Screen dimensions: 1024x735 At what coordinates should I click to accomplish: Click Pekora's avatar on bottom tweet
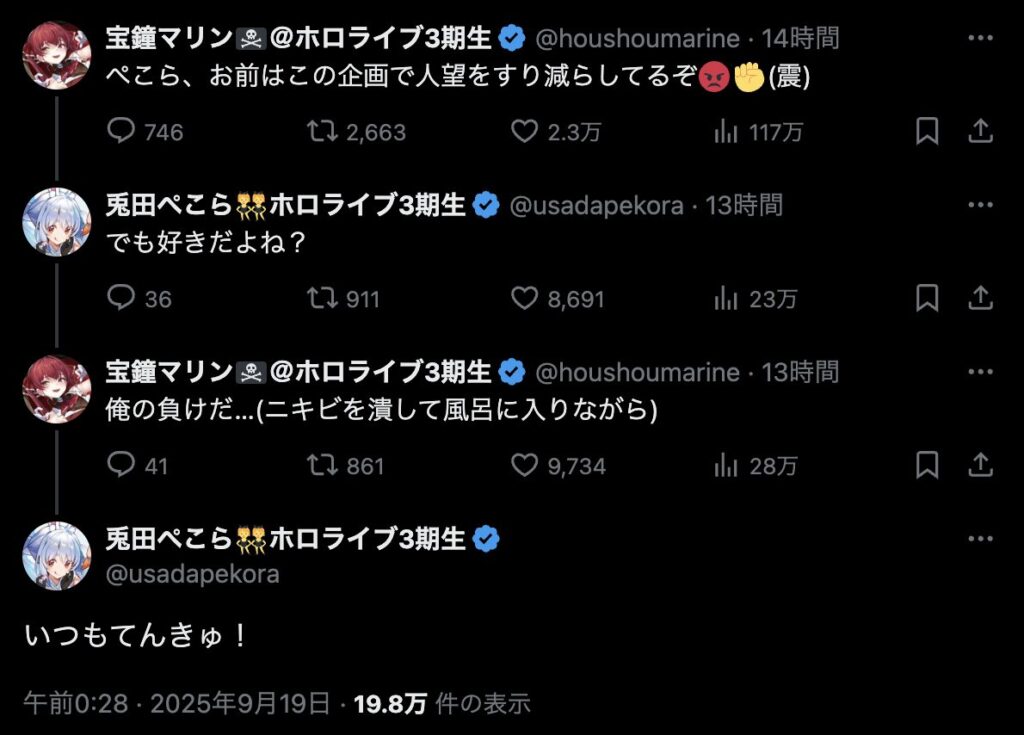[x=57, y=556]
